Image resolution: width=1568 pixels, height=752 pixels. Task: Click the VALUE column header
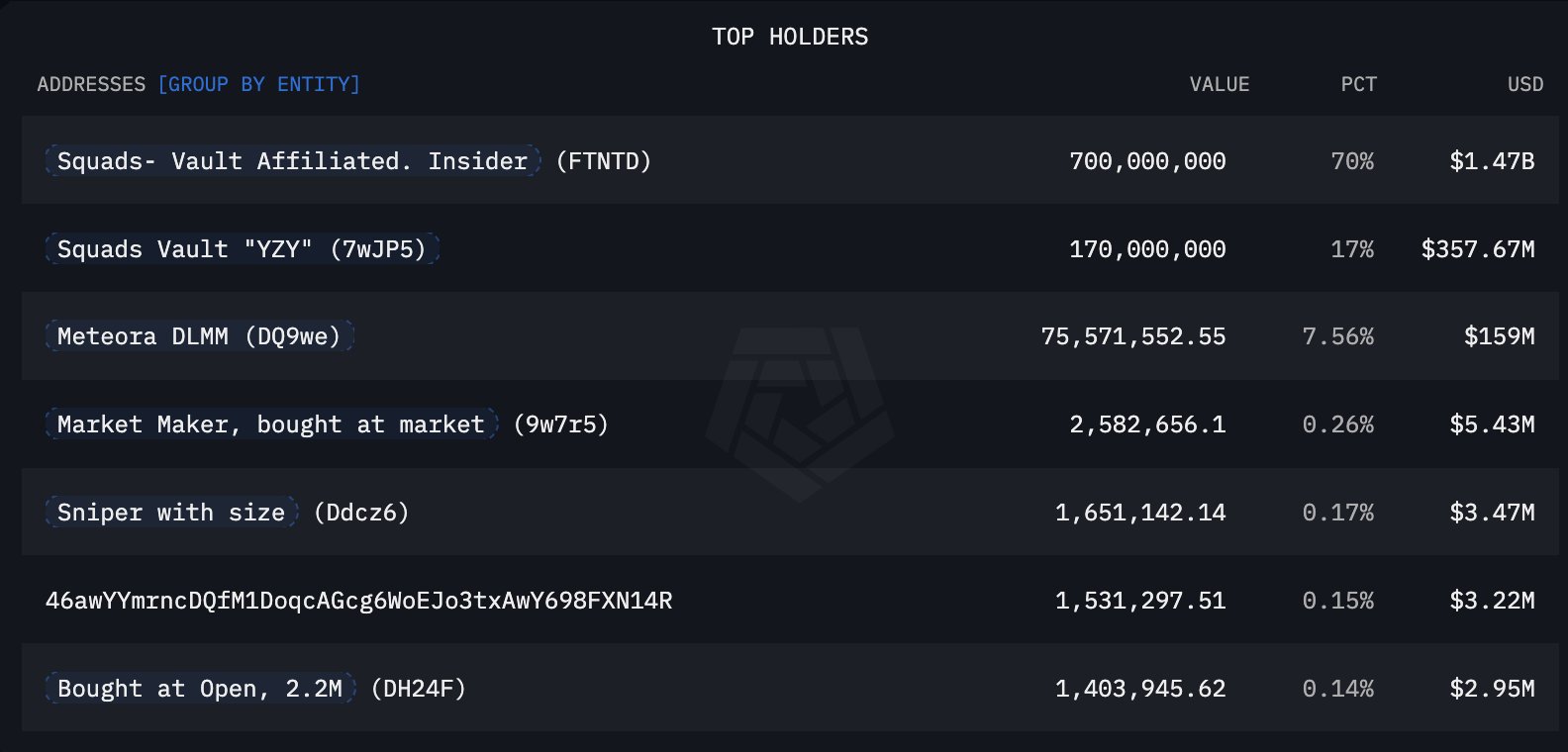click(x=1219, y=85)
